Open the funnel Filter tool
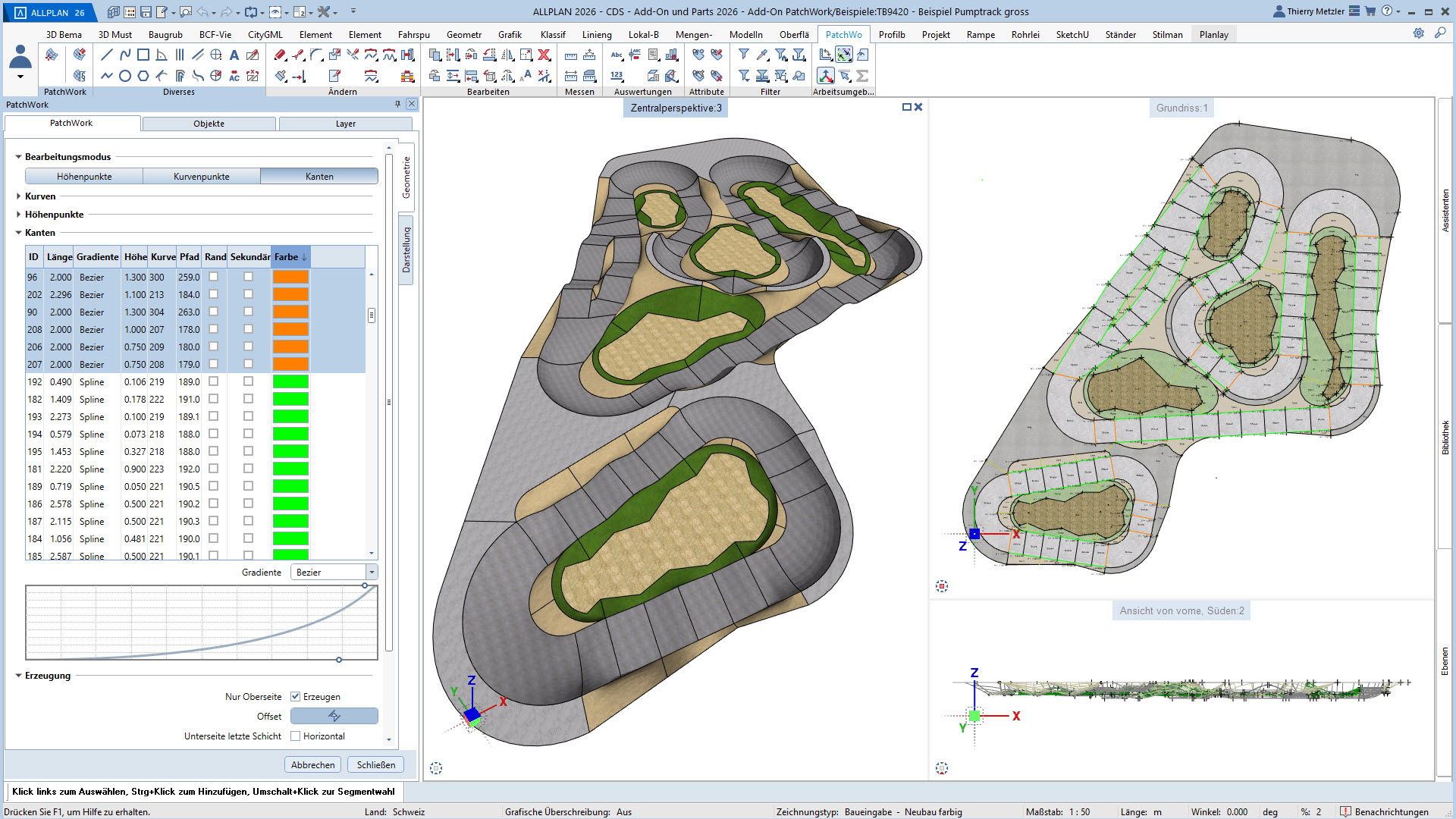The image size is (1456, 819). tap(744, 55)
